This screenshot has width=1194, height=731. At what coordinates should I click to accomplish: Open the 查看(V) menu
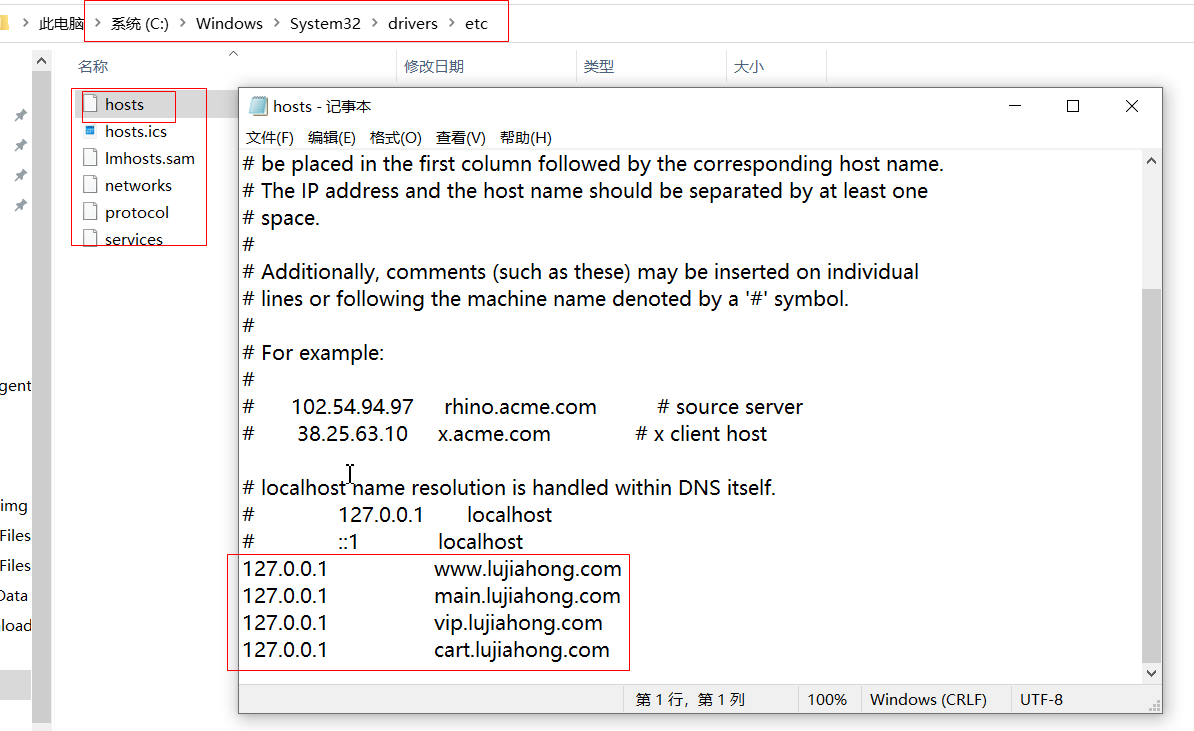click(461, 138)
